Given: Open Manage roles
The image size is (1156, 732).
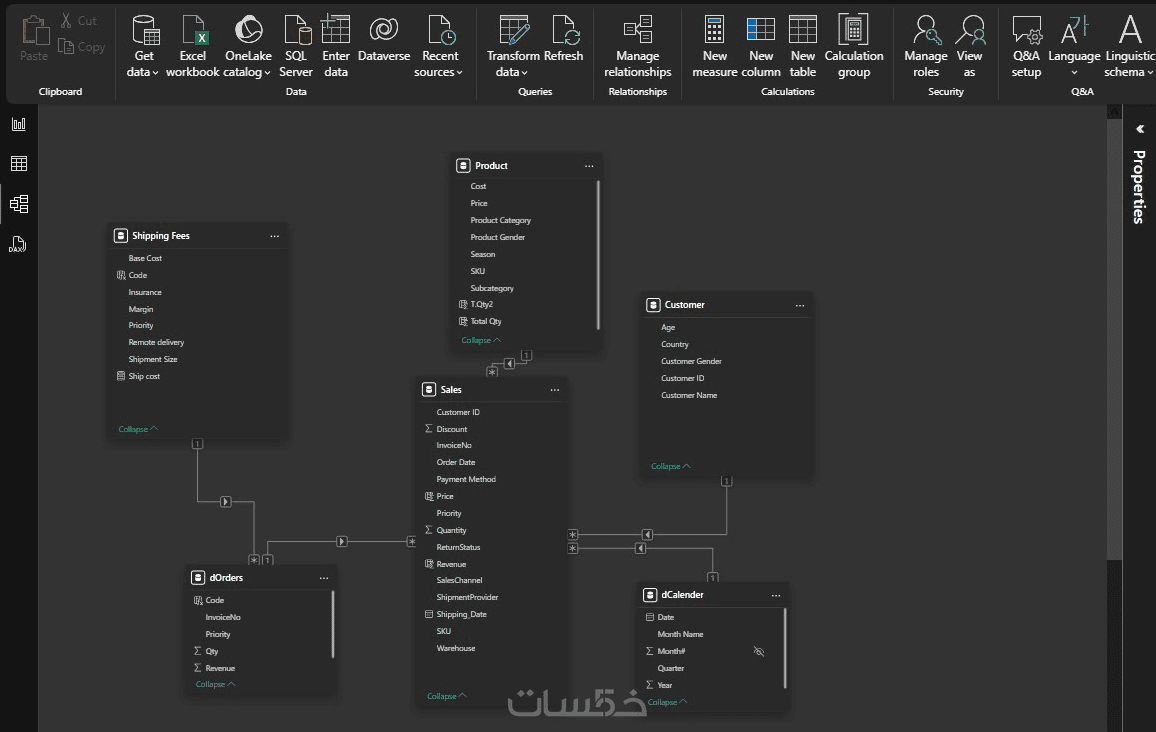Looking at the screenshot, I should [x=926, y=46].
